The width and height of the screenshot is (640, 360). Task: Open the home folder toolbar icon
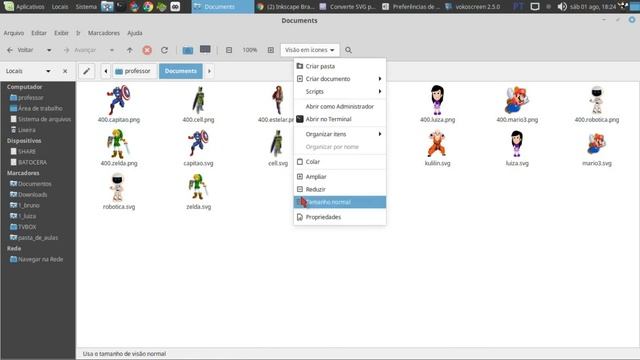[188, 50]
